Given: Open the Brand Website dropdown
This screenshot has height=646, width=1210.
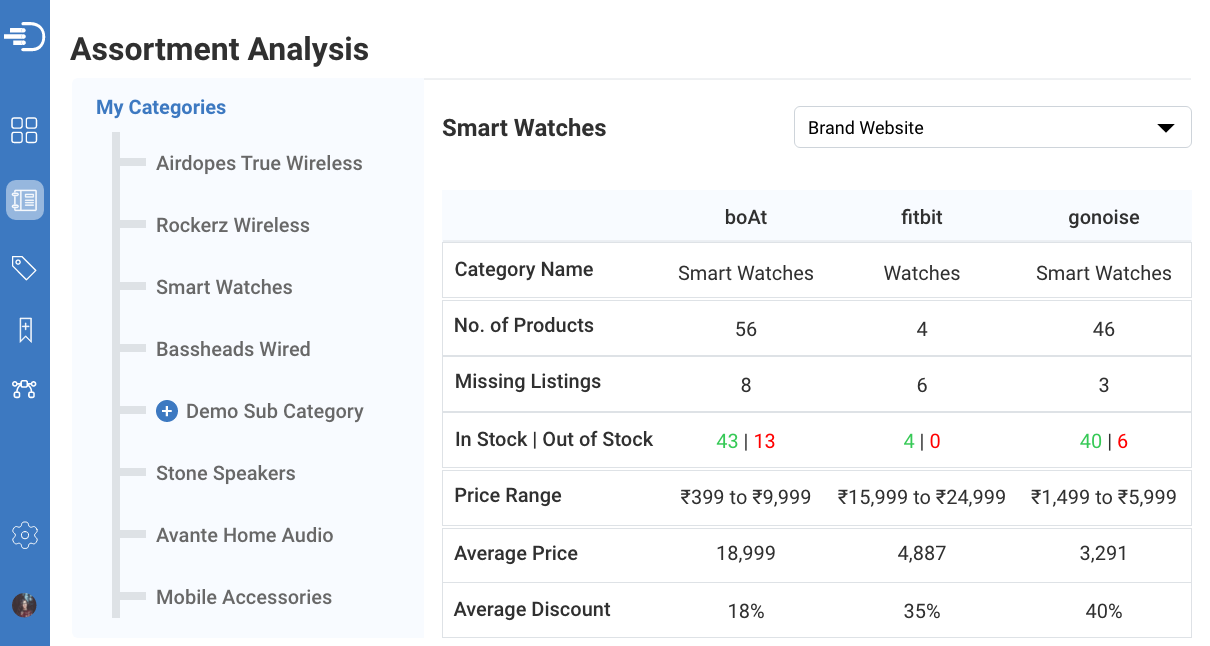Looking at the screenshot, I should (x=992, y=127).
